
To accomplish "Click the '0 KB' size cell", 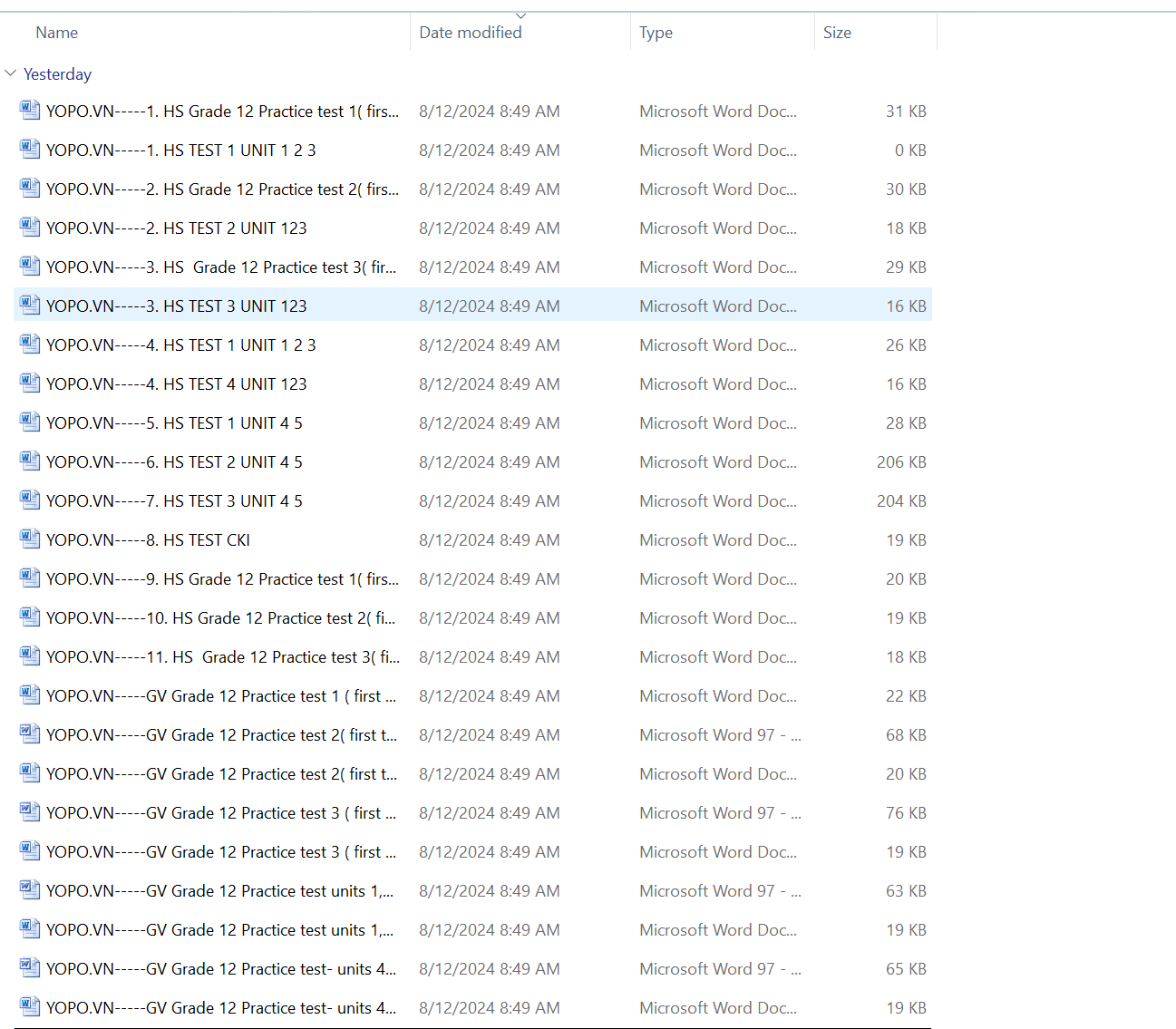I will click(910, 150).
